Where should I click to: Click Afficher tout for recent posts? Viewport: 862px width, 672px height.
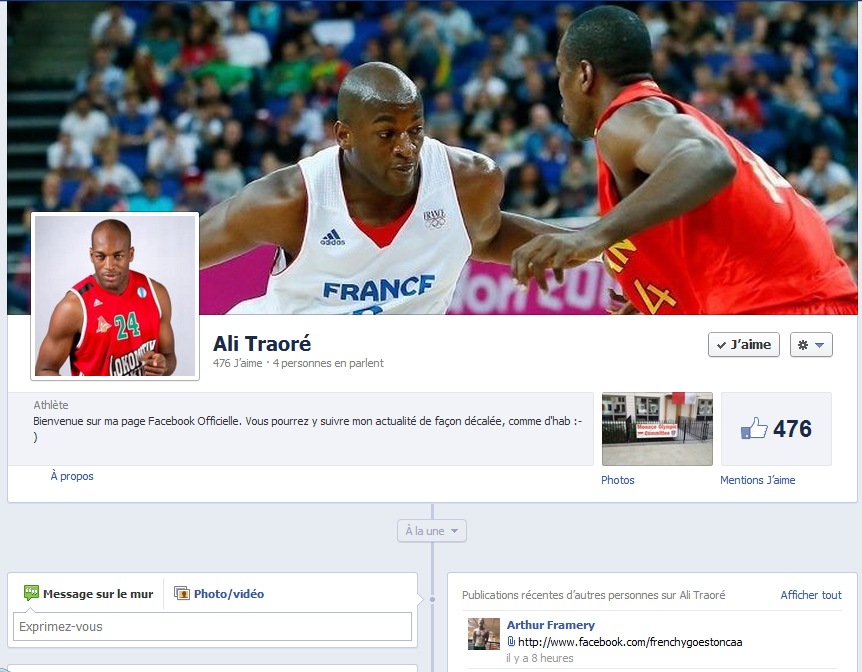[x=810, y=595]
